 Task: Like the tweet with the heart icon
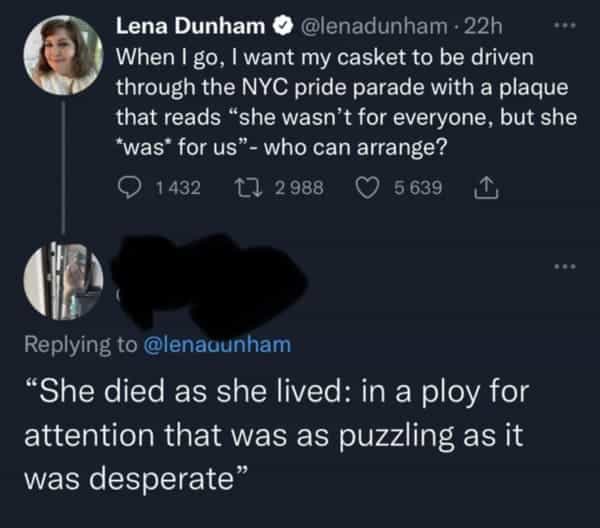(x=371, y=186)
